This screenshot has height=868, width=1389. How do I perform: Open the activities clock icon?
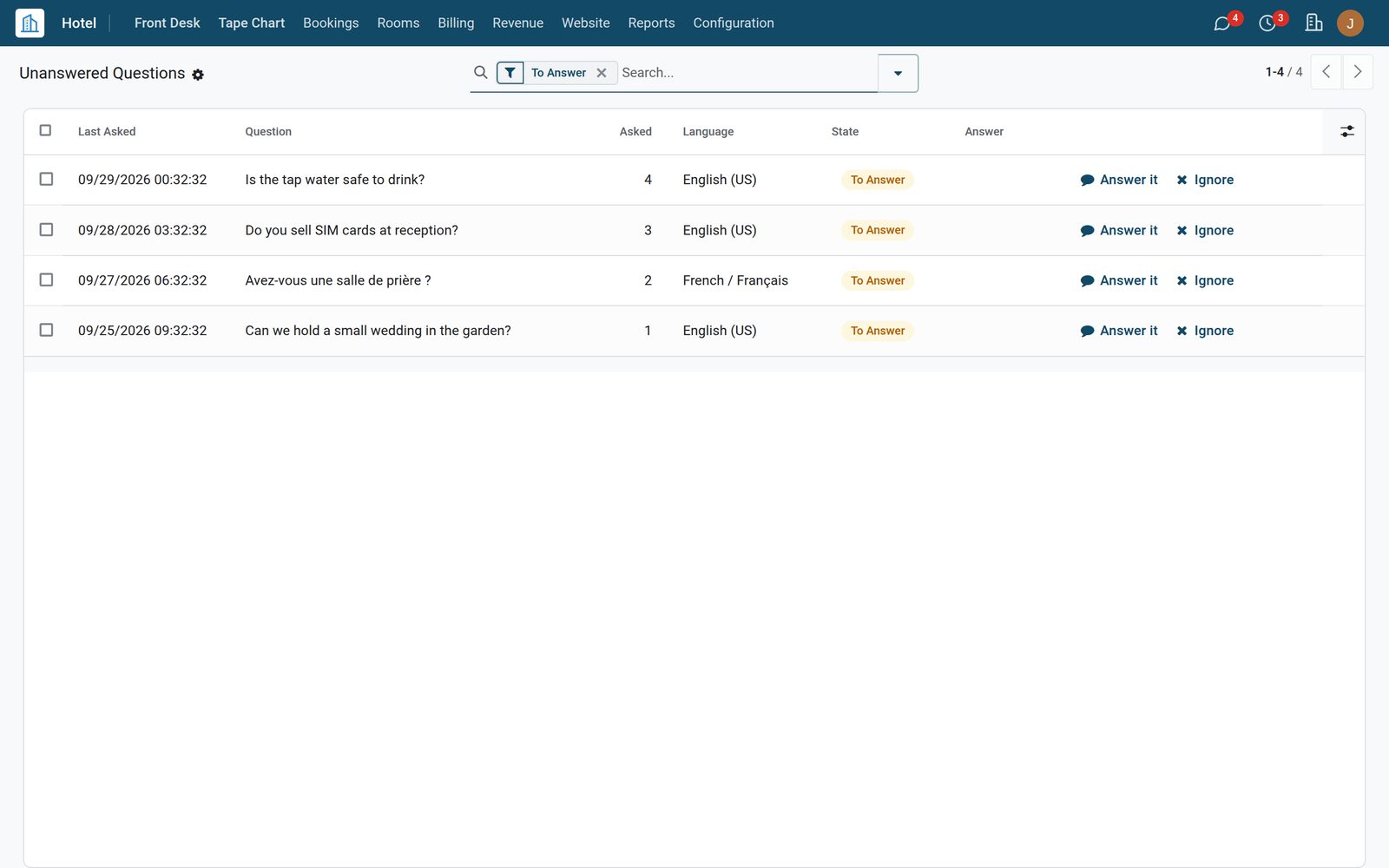point(1267,23)
